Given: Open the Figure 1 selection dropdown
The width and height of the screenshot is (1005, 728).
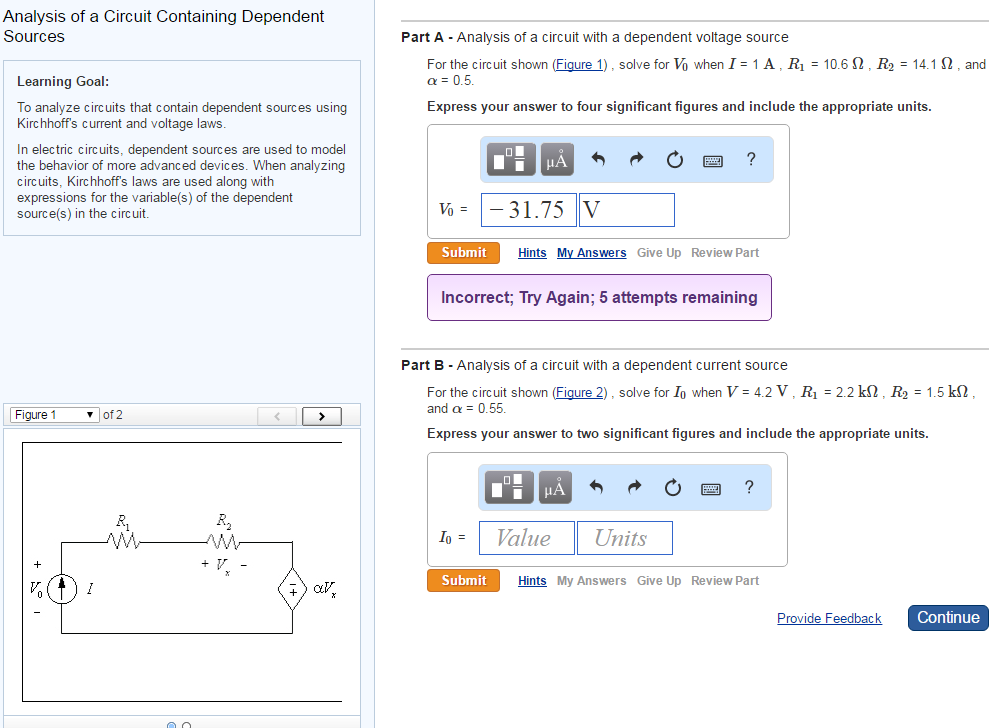Looking at the screenshot, I should tap(55, 414).
